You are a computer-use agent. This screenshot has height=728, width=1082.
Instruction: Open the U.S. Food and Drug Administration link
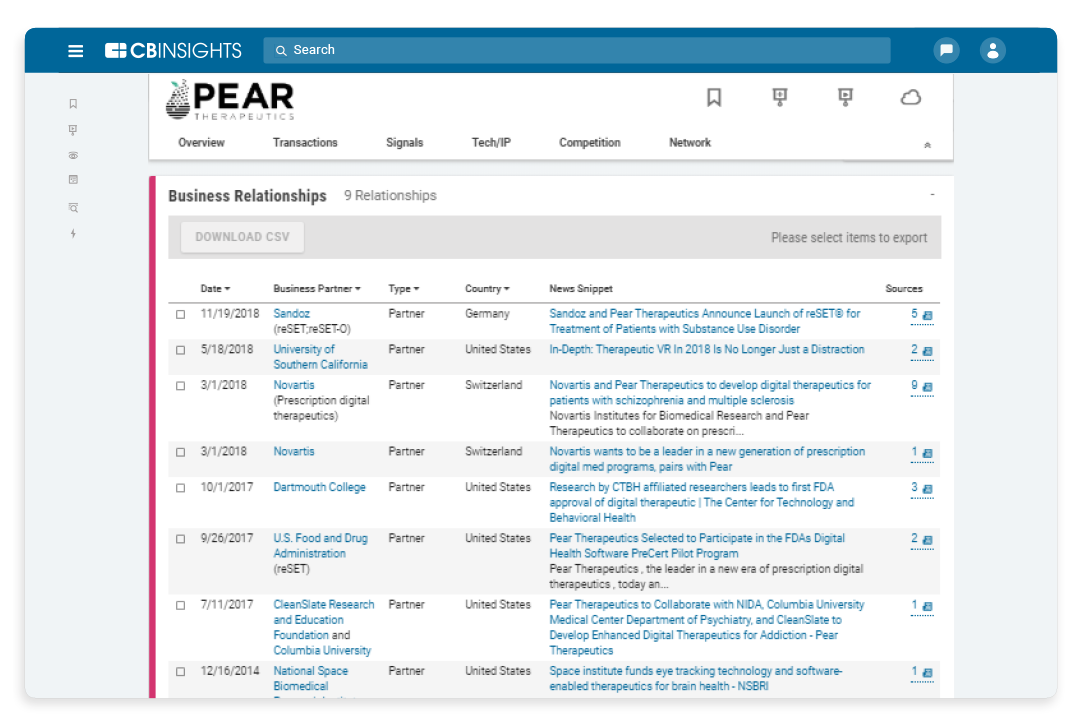coord(320,546)
